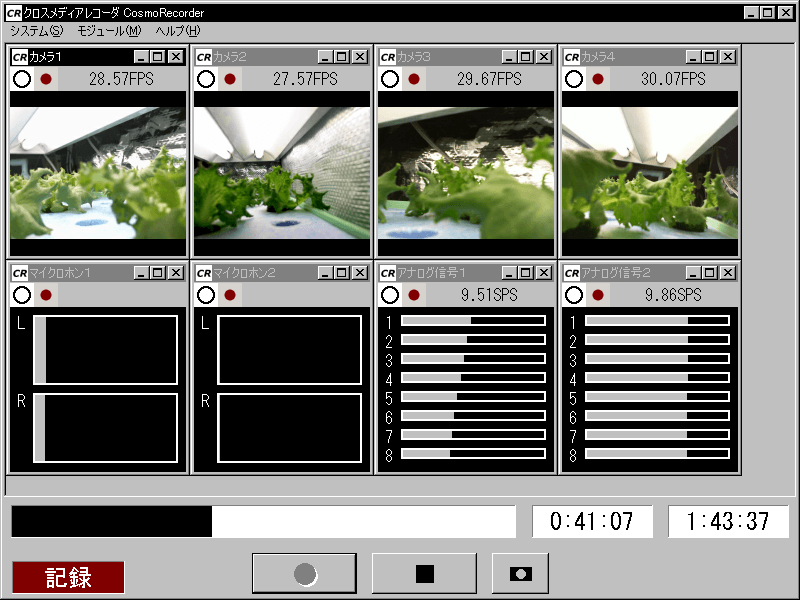
Task: Stop recording with the black square button
Action: [424, 573]
